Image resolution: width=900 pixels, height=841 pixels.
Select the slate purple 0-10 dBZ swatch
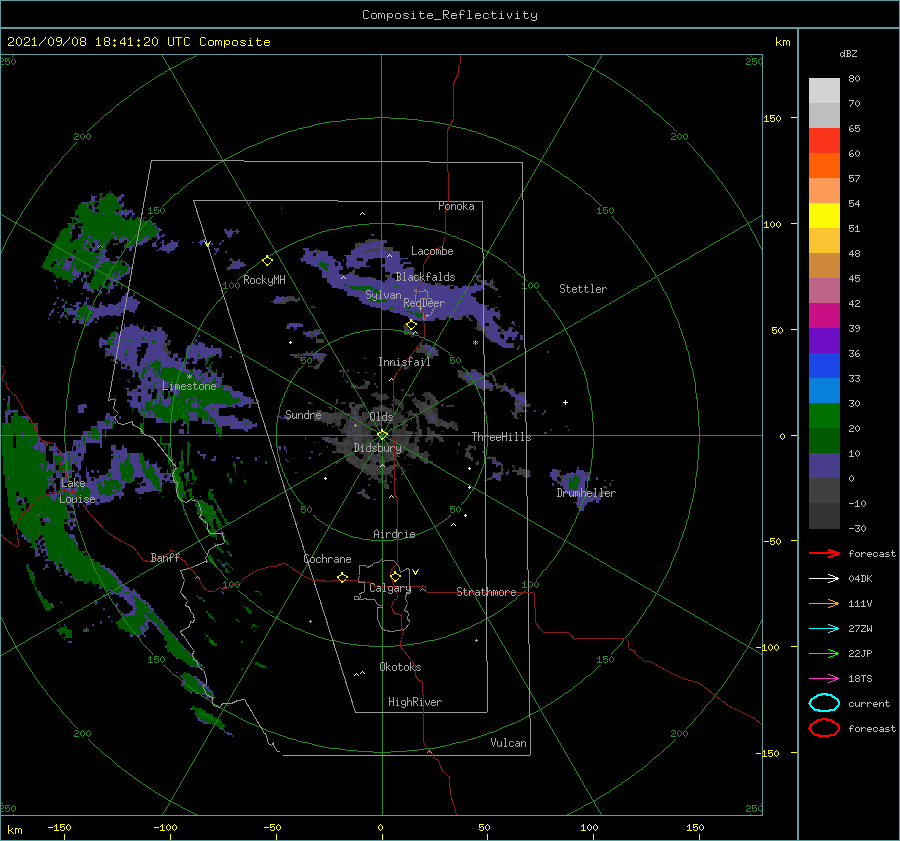(824, 466)
